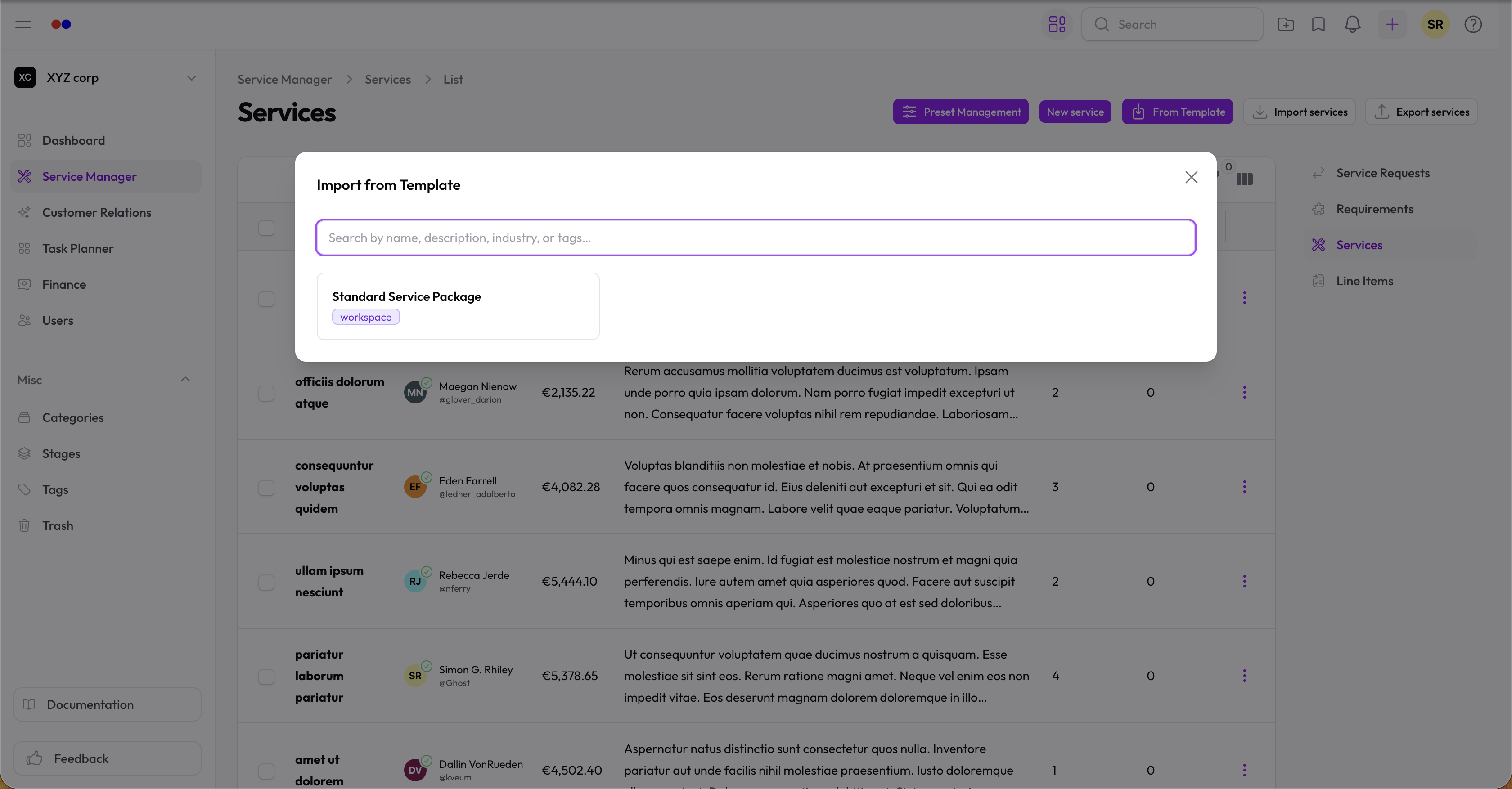Click the Export services button
Viewport: 1512px width, 789px height.
point(1421,112)
